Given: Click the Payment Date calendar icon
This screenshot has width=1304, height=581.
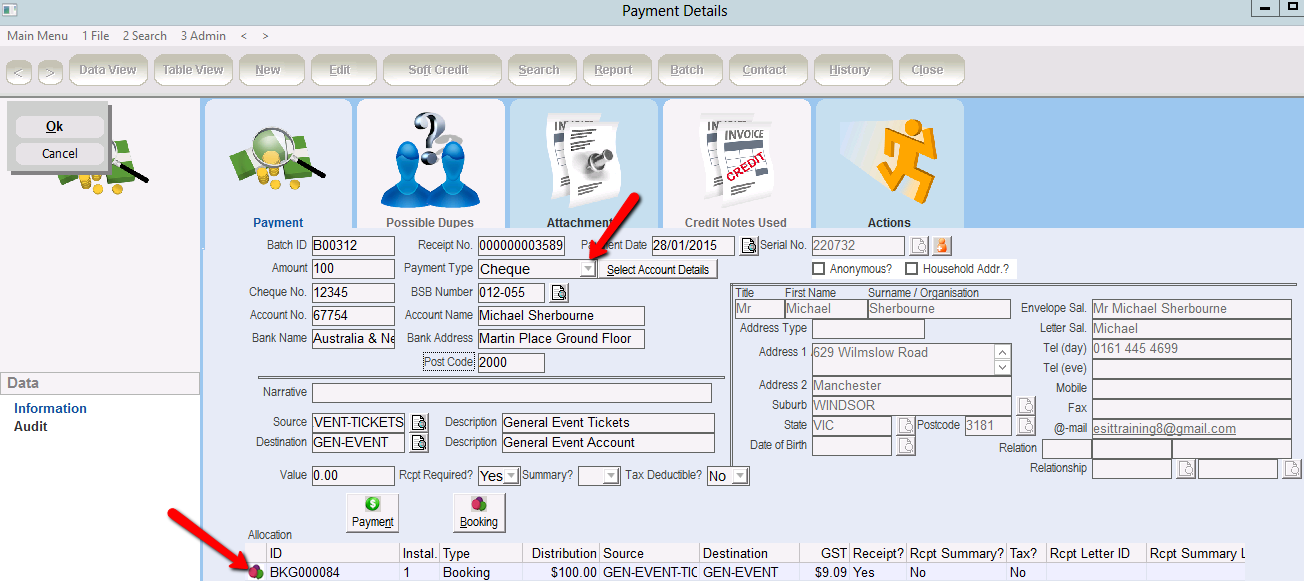Looking at the screenshot, I should point(748,246).
